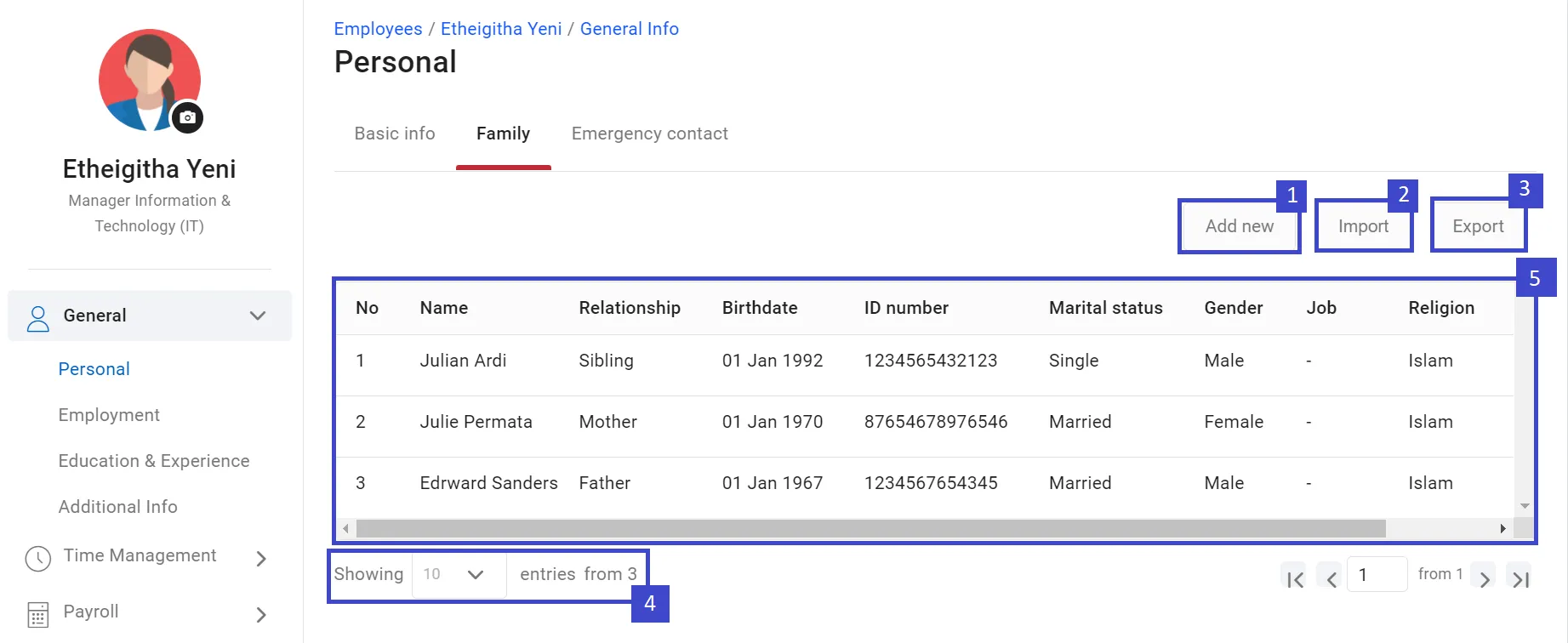Click the Time Management clock icon
Image resolution: width=1568 pixels, height=643 pixels.
click(x=38, y=558)
